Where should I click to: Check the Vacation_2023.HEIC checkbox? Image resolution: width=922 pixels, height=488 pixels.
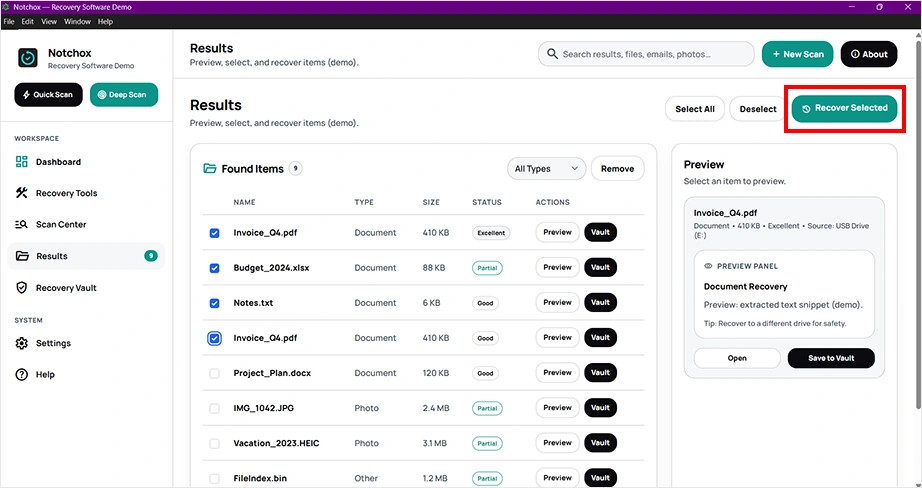(215, 443)
